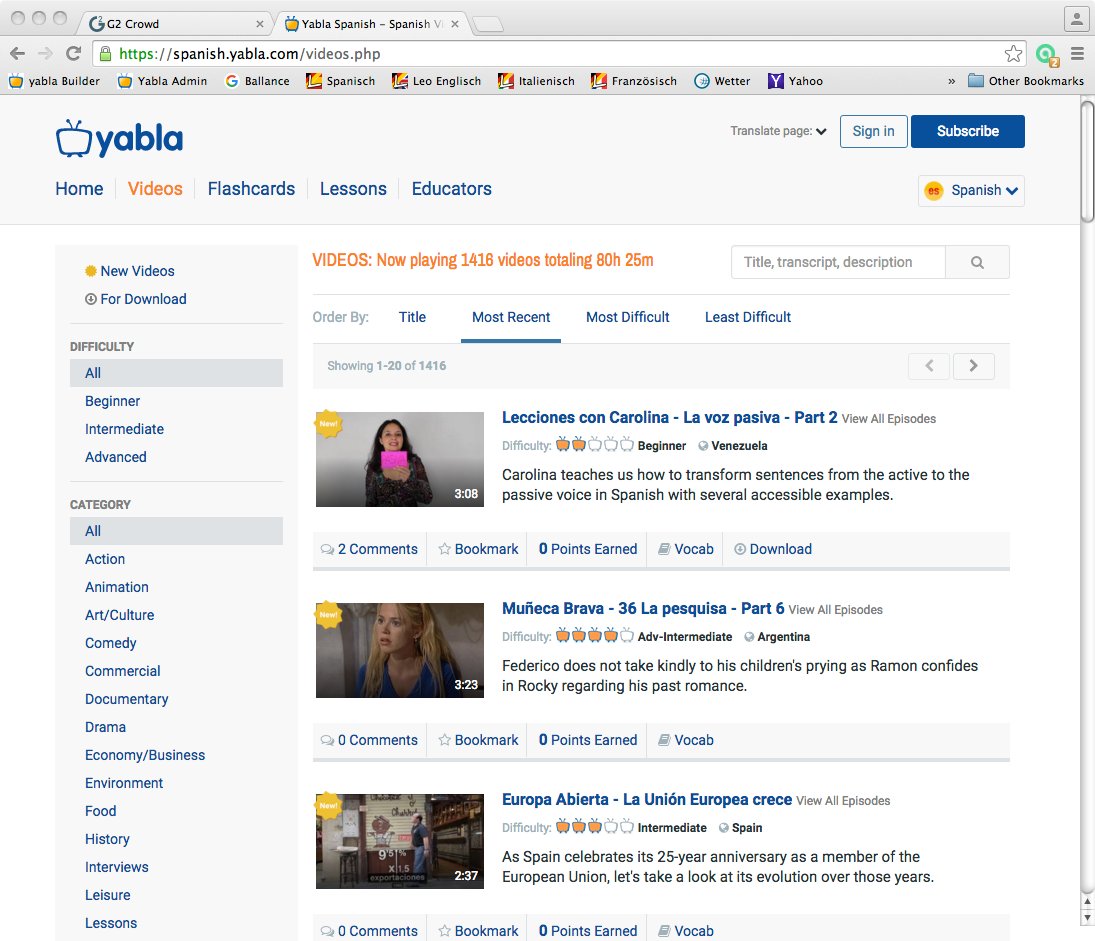Open the Spanish language dropdown
This screenshot has height=941, width=1095.
pyautogui.click(x=971, y=190)
